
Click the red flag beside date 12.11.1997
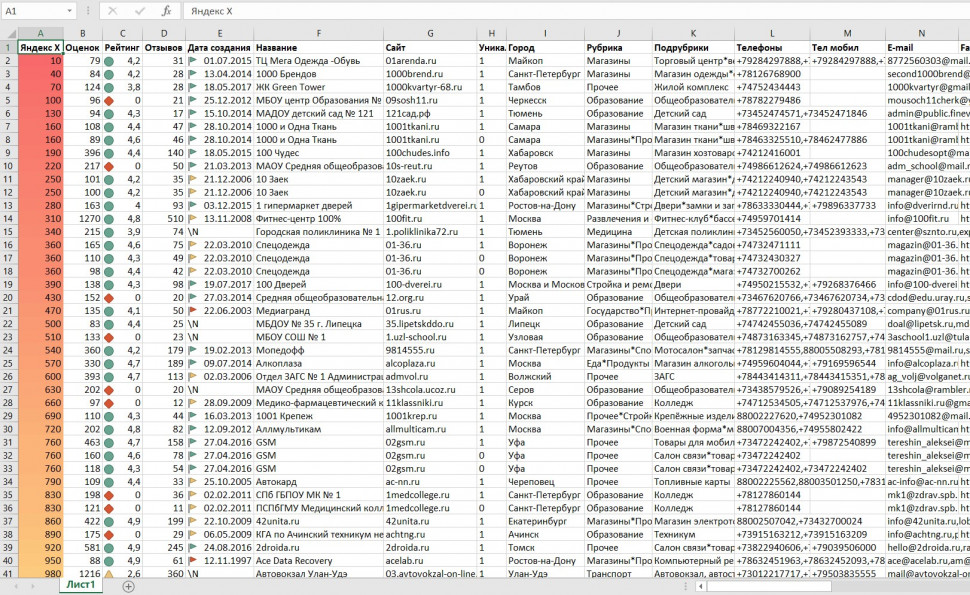192,561
